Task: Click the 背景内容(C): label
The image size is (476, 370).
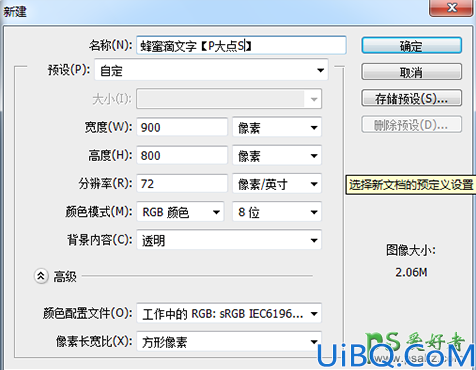Action: click(x=100, y=240)
